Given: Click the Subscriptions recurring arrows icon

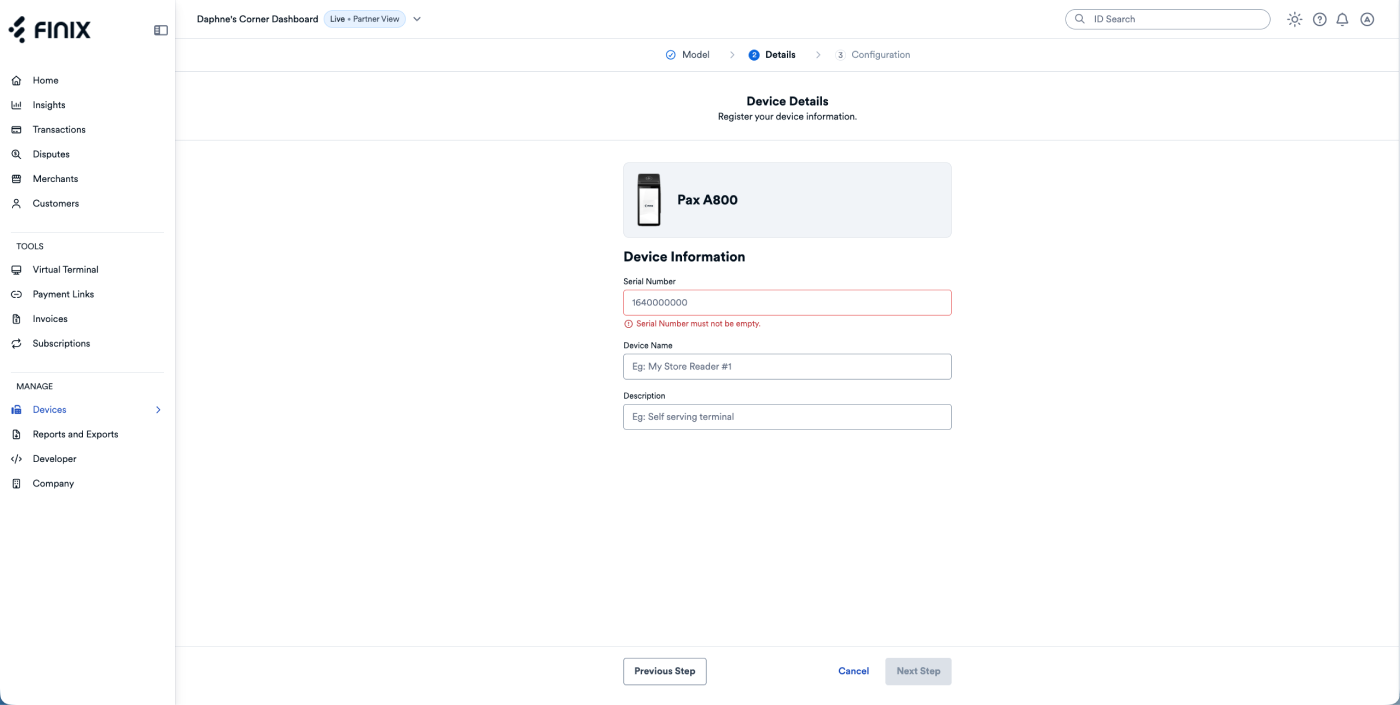Looking at the screenshot, I should coord(16,344).
